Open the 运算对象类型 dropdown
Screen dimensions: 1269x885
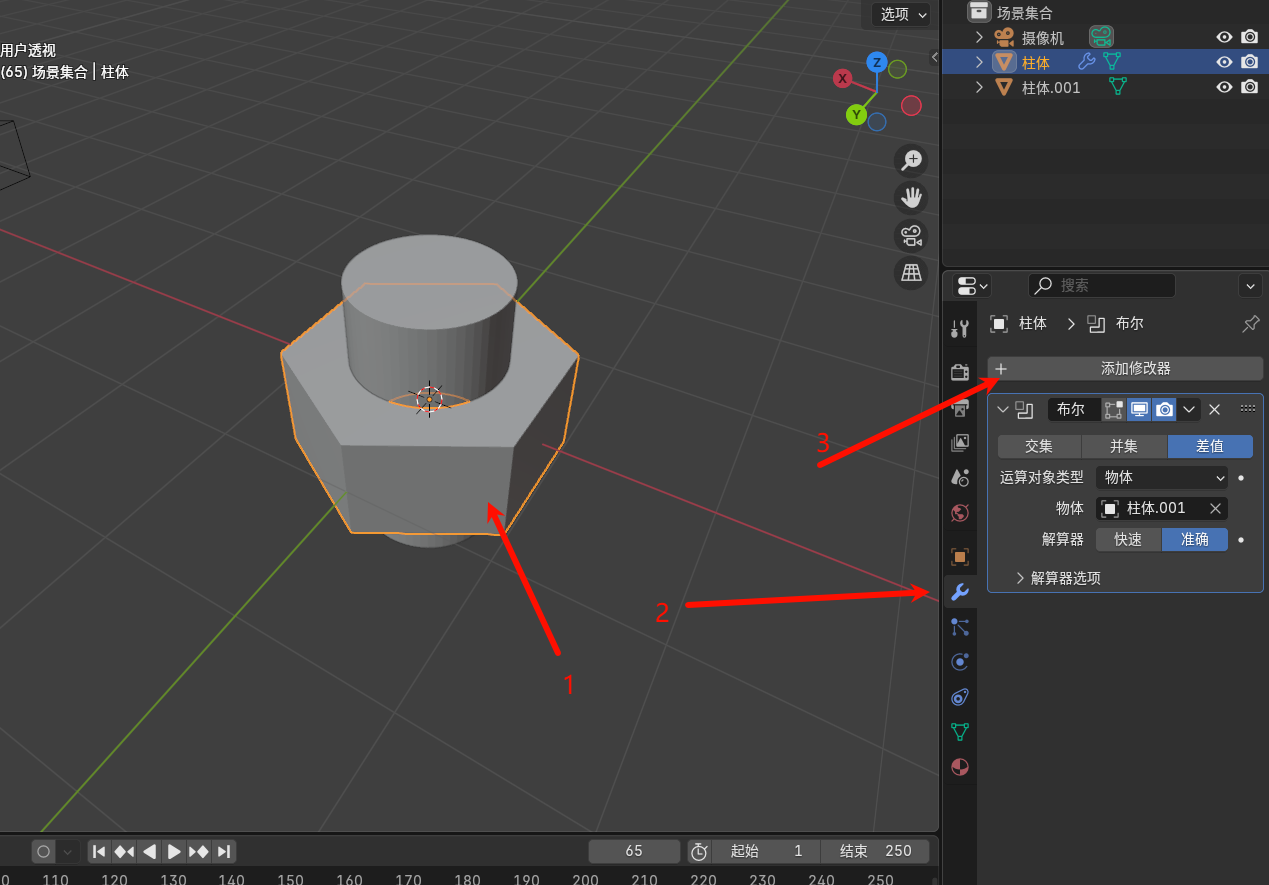[1163, 478]
